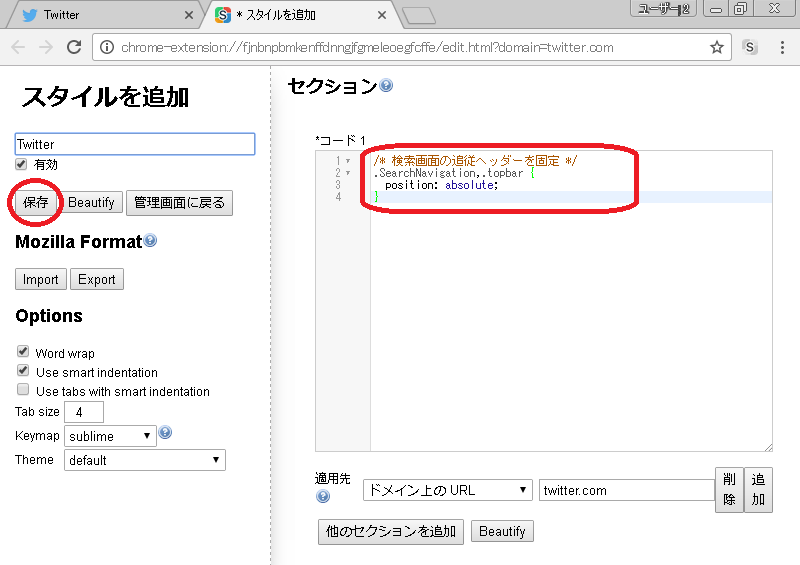800x565 pixels.
Task: Click line number 4 in editor gutter
Action: tap(338, 197)
